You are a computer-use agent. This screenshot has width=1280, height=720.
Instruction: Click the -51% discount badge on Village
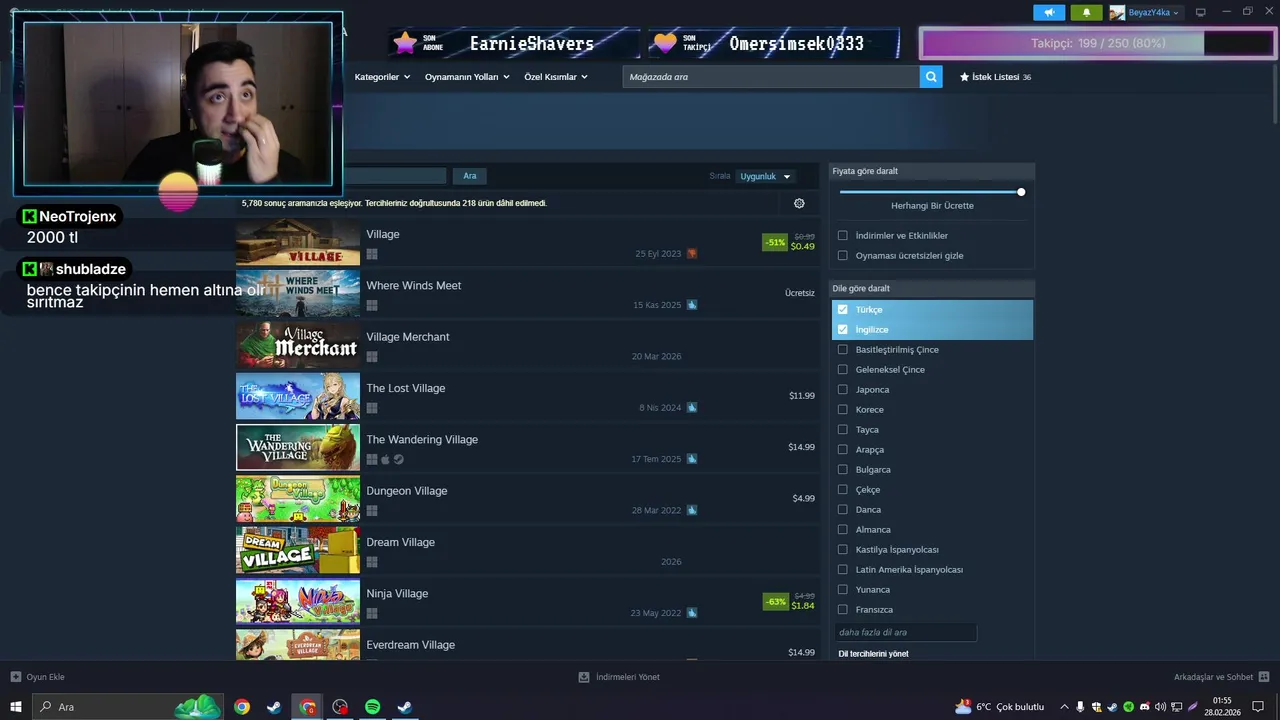pyautogui.click(x=775, y=242)
